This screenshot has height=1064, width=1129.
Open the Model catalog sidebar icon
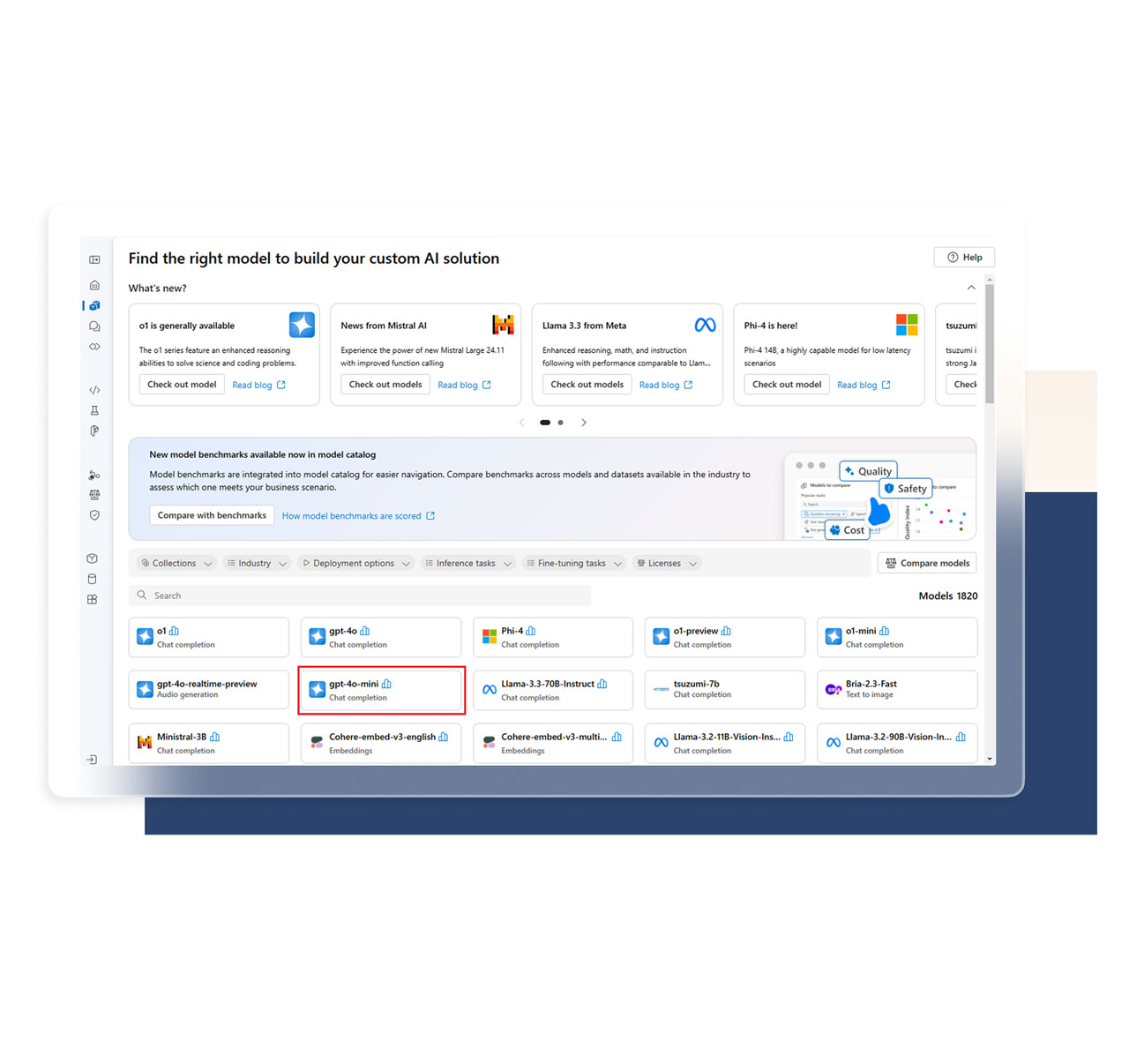point(94,305)
